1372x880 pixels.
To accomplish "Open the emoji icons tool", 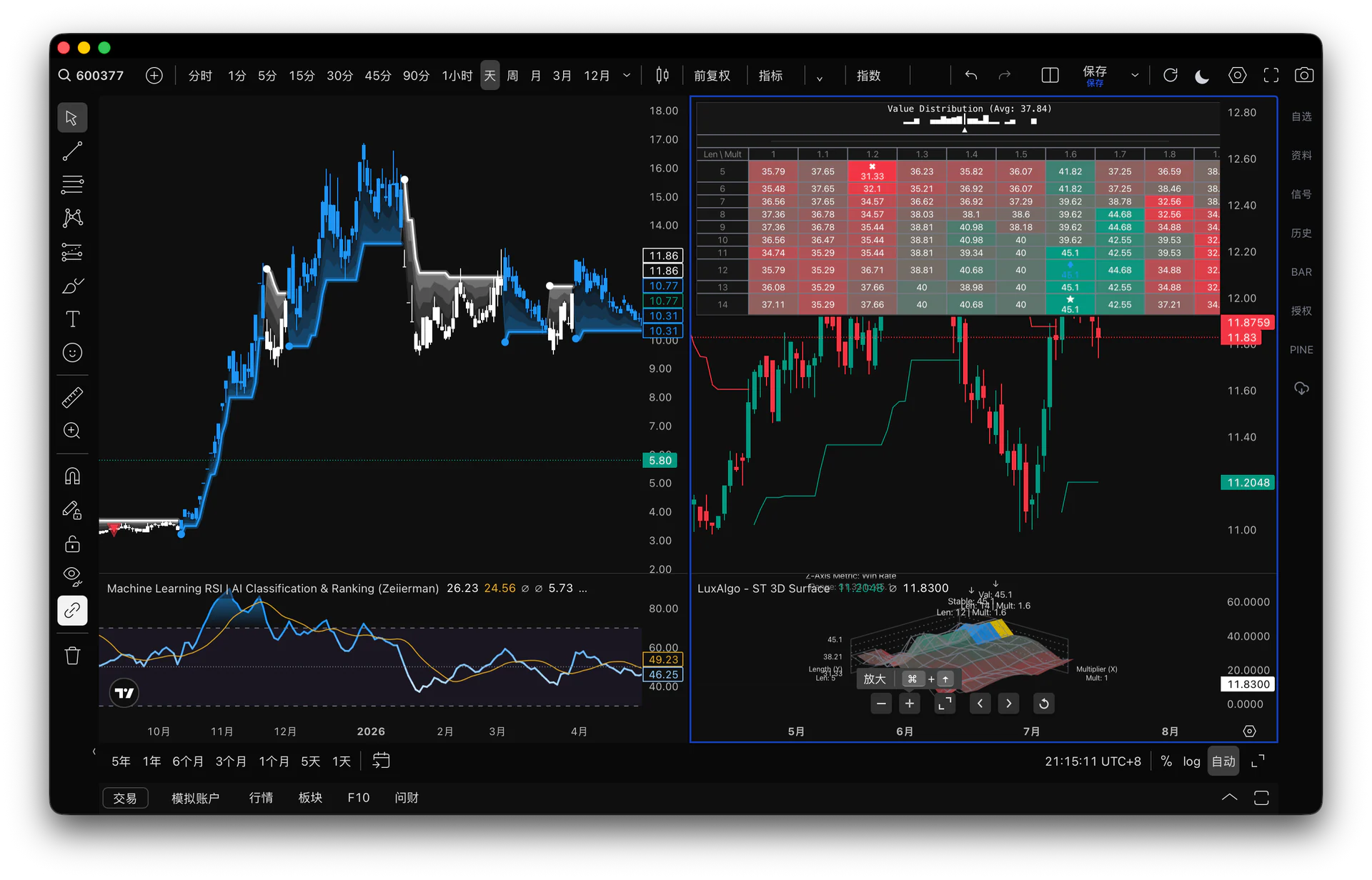I will pos(72,353).
